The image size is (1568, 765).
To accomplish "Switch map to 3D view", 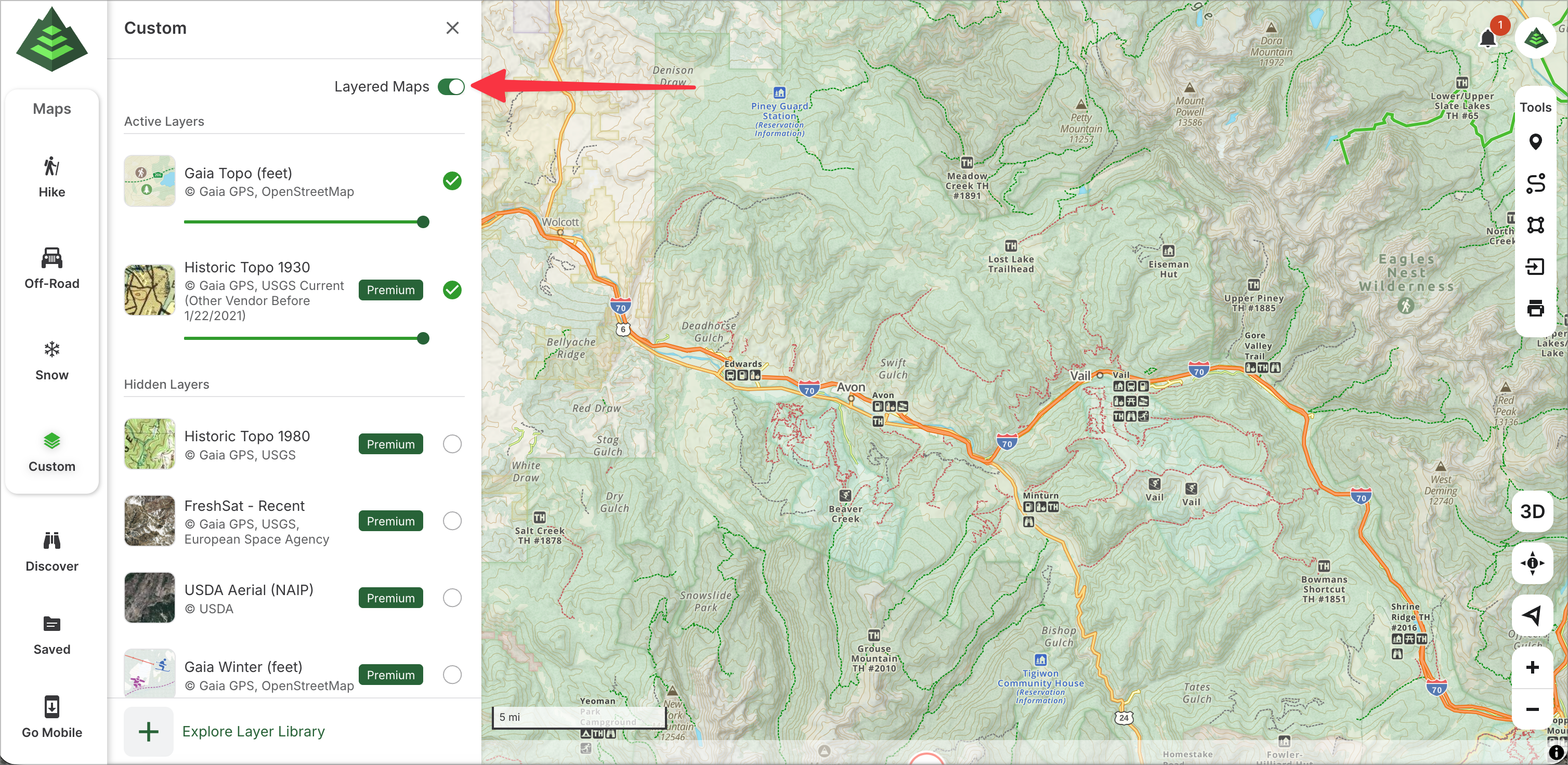I will [x=1532, y=511].
